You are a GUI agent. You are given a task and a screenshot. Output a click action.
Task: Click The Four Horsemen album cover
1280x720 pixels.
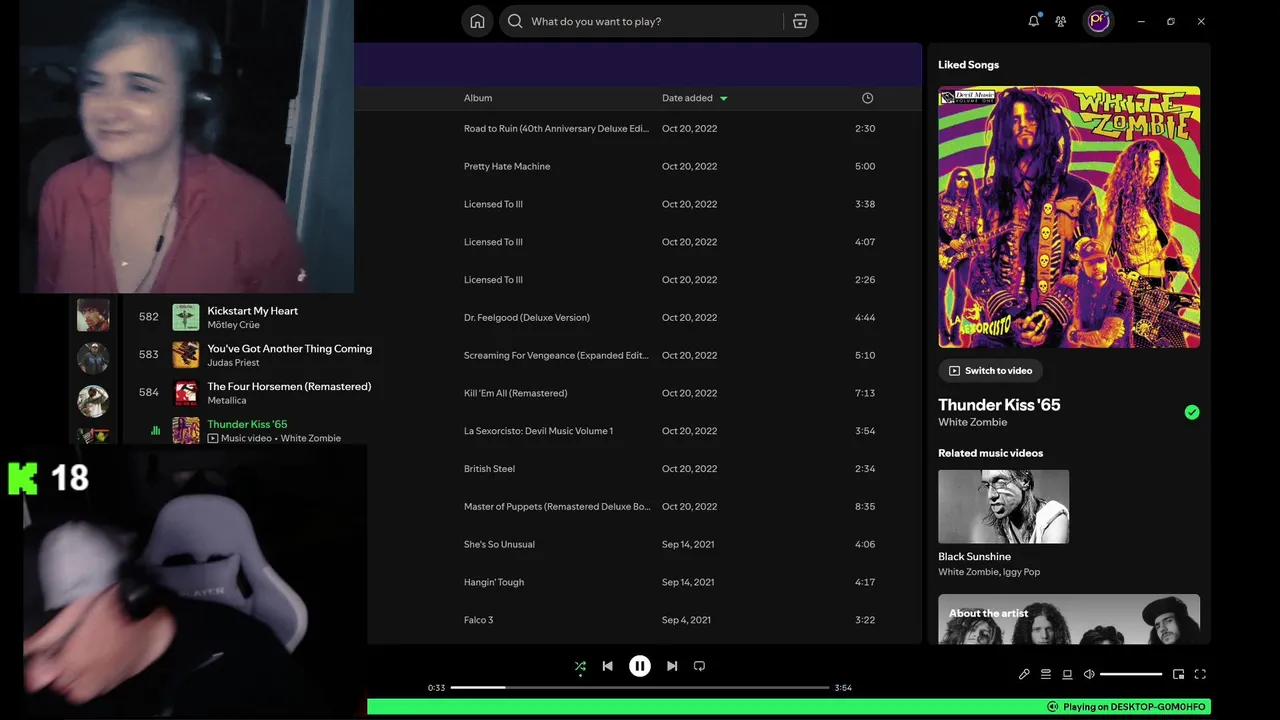click(x=185, y=393)
